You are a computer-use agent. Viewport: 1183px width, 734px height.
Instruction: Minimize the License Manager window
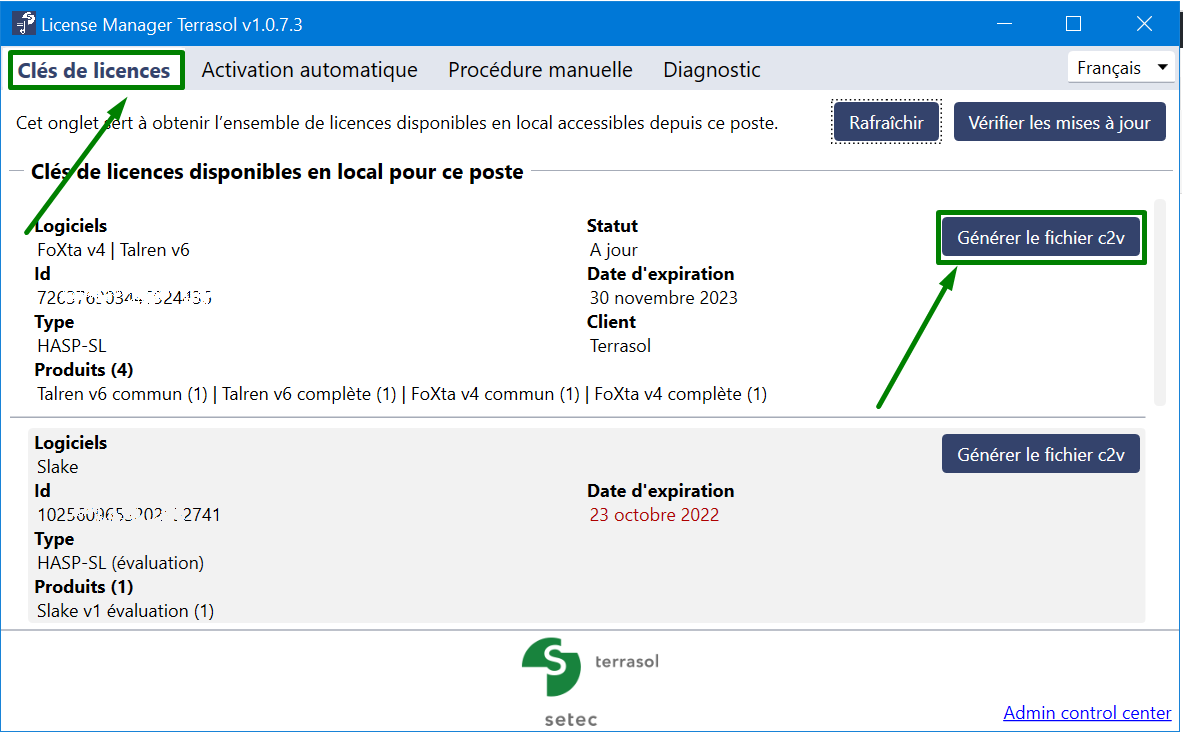point(1004,23)
